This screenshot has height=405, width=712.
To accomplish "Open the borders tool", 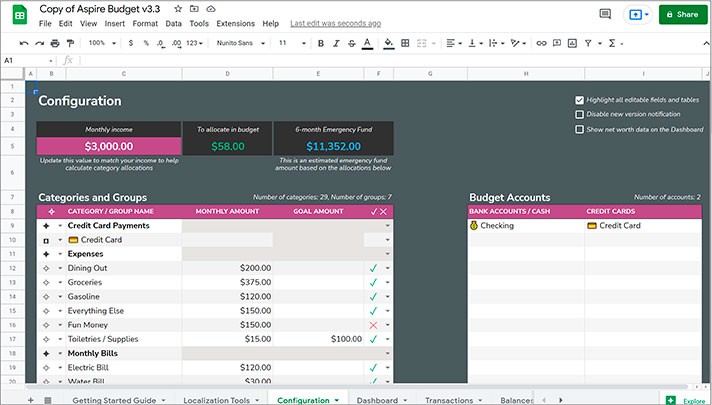I will click(405, 43).
